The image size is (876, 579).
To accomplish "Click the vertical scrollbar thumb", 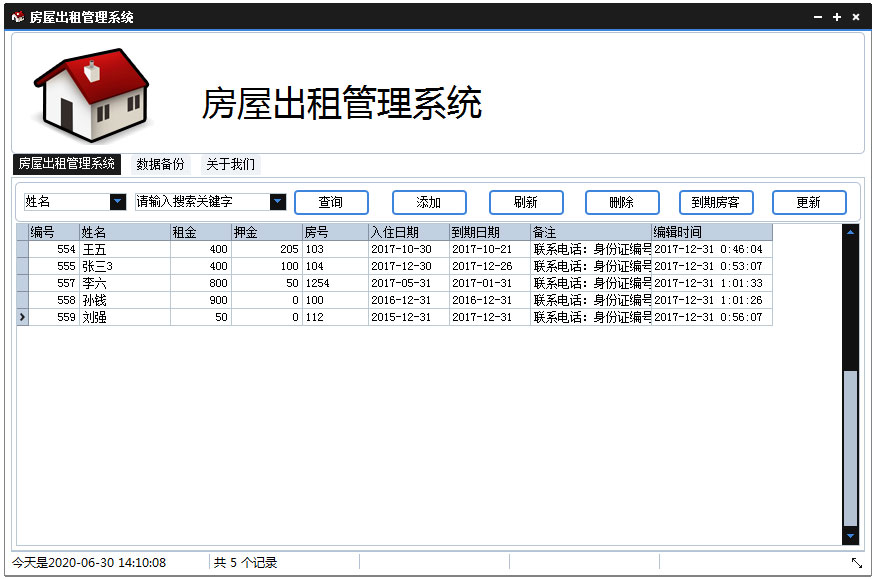I will (850, 448).
